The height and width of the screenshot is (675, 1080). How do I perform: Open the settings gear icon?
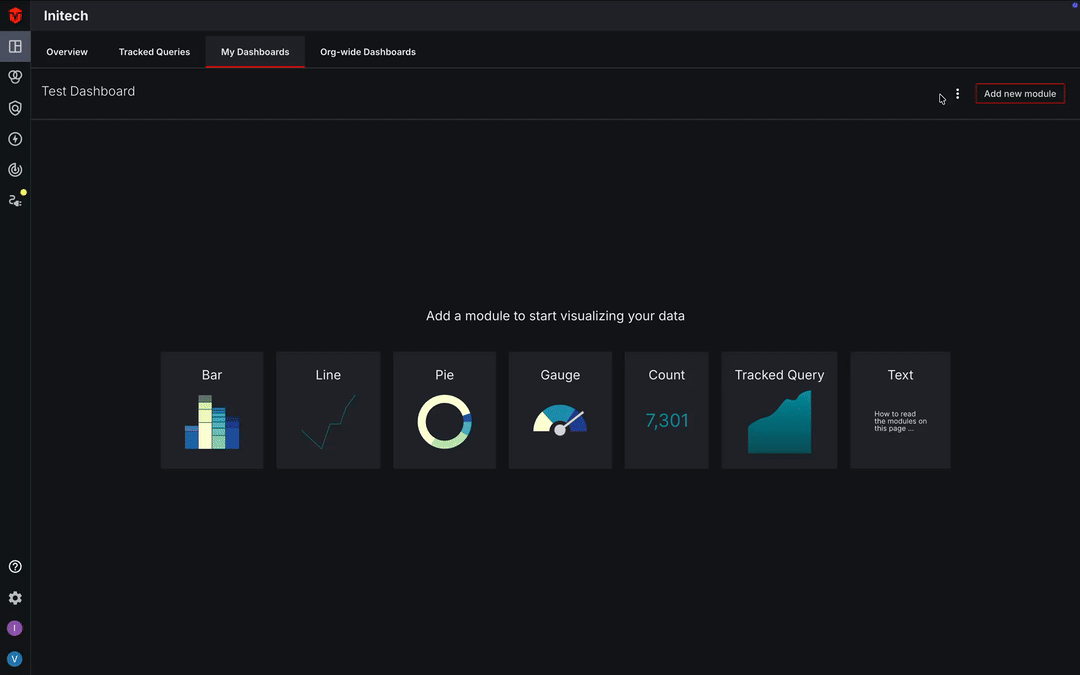click(x=14, y=597)
